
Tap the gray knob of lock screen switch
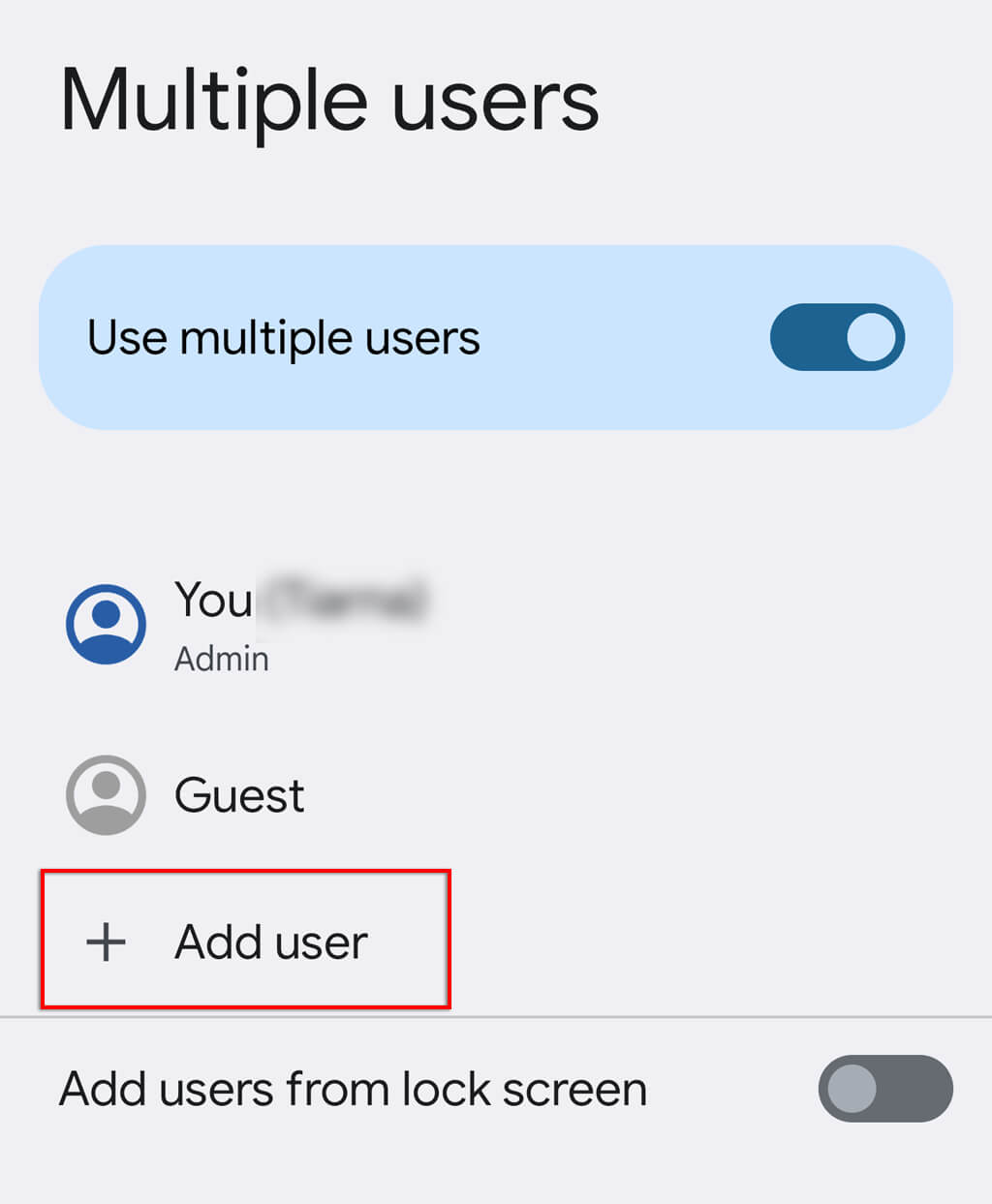pyautogui.click(x=852, y=1088)
